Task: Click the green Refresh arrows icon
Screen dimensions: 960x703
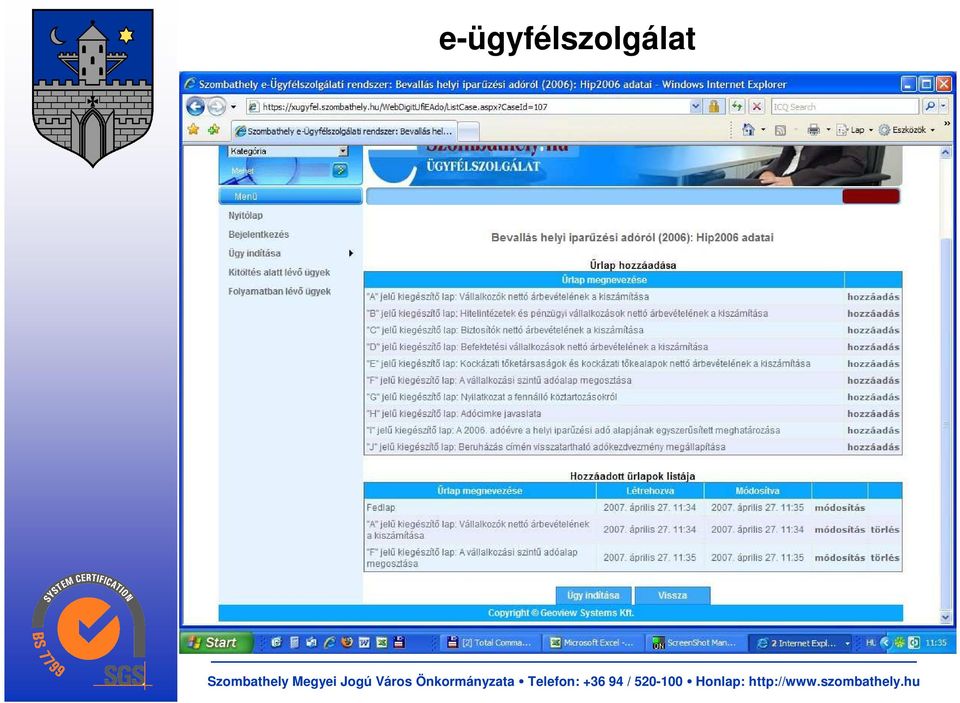Action: [737, 107]
